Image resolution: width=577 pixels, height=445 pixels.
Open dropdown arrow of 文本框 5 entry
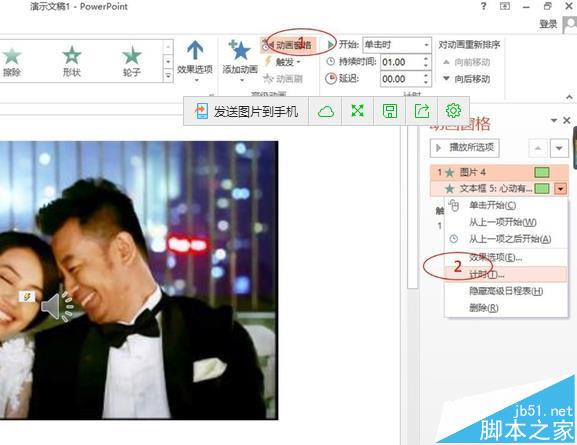[x=560, y=189]
